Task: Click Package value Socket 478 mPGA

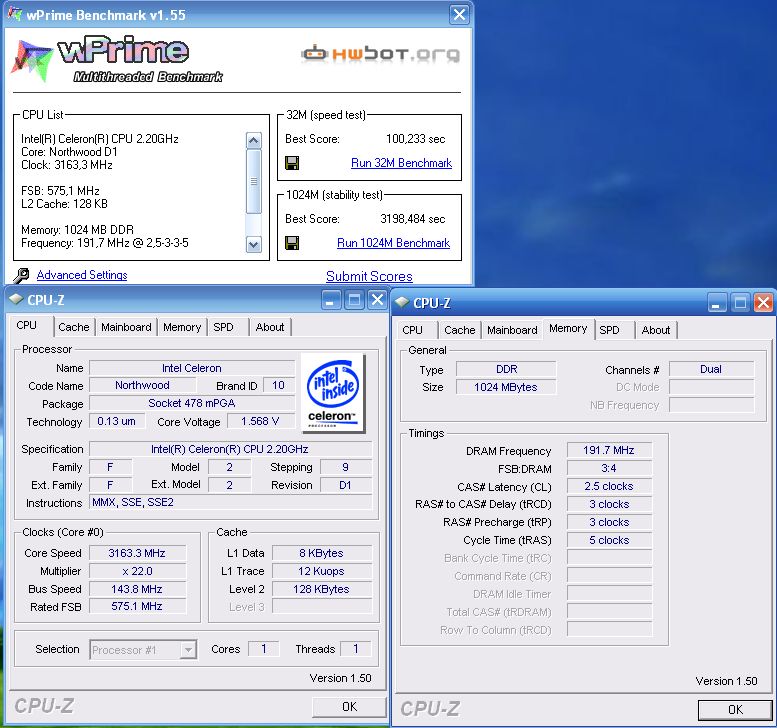Action: pyautogui.click(x=192, y=403)
